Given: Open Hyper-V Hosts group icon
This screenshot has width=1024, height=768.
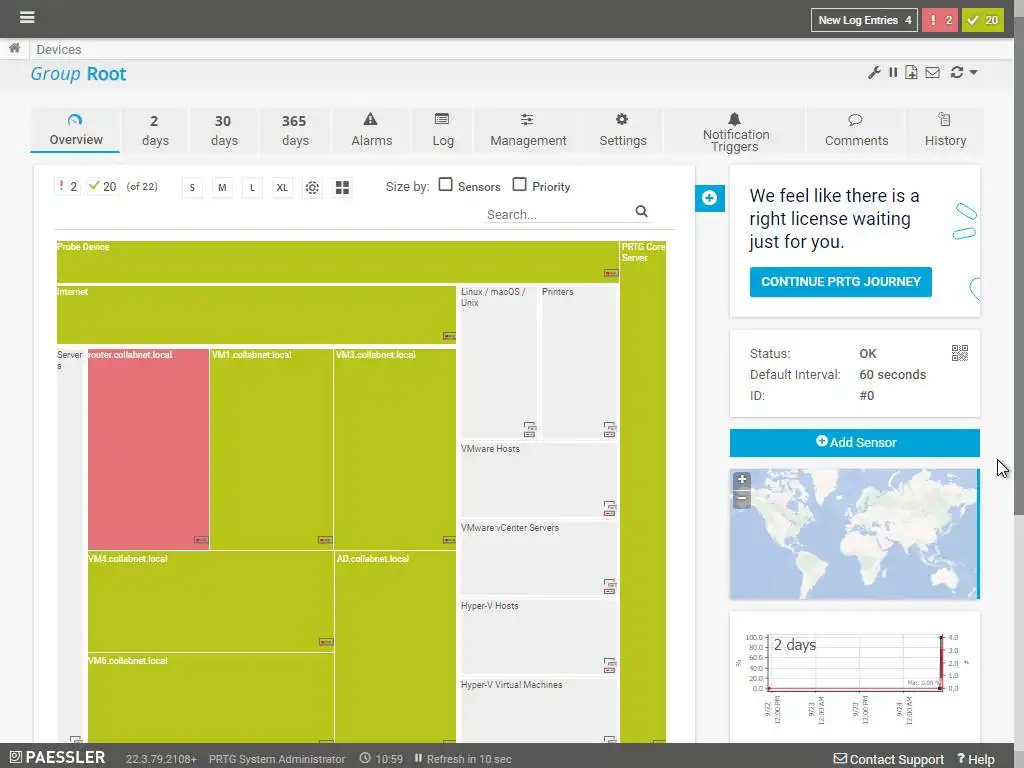Looking at the screenshot, I should tap(609, 665).
